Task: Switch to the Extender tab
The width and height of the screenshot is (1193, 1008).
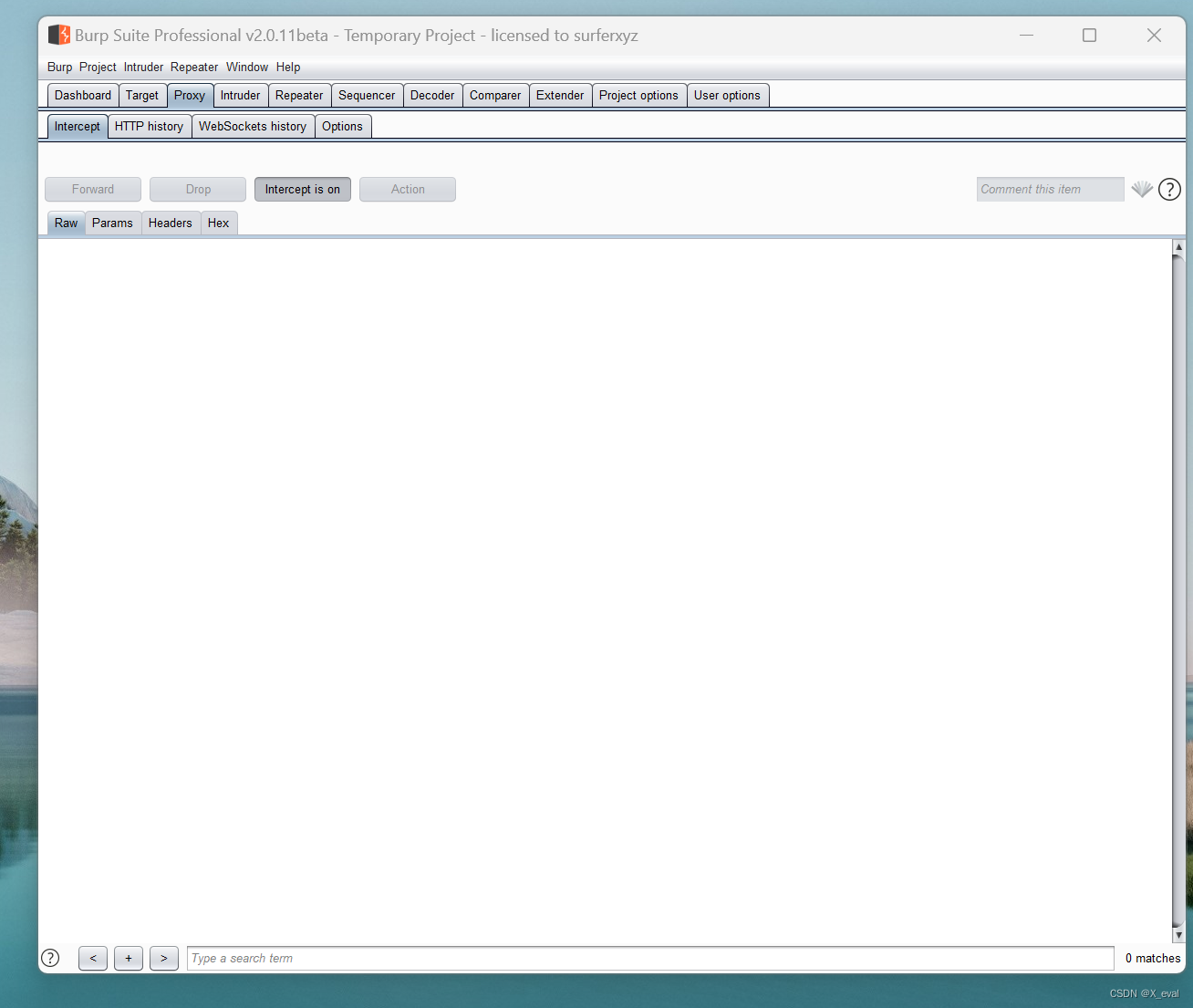Action: [560, 95]
